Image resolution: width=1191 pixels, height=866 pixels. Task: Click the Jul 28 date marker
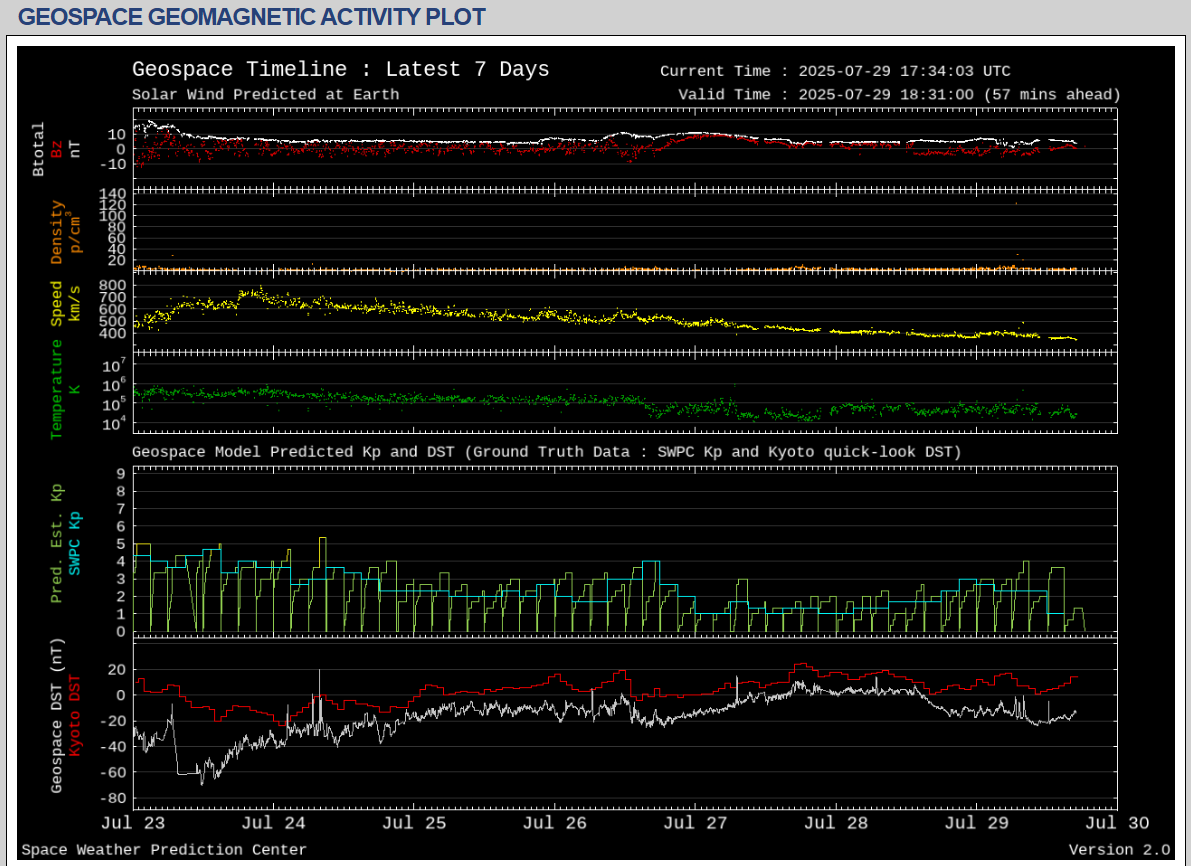[x=836, y=823]
